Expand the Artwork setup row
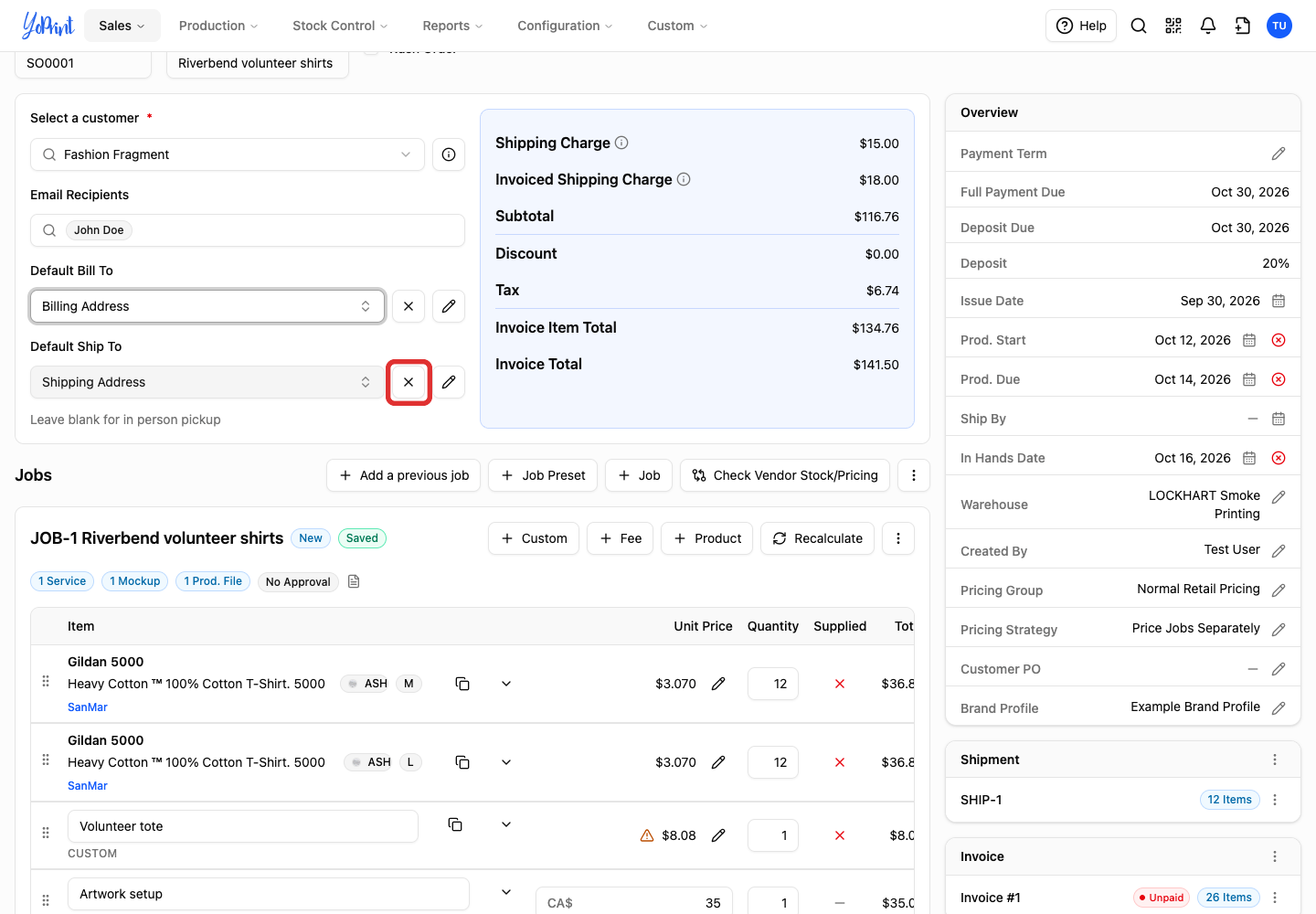Viewport: 1316px width, 914px height. [x=506, y=892]
